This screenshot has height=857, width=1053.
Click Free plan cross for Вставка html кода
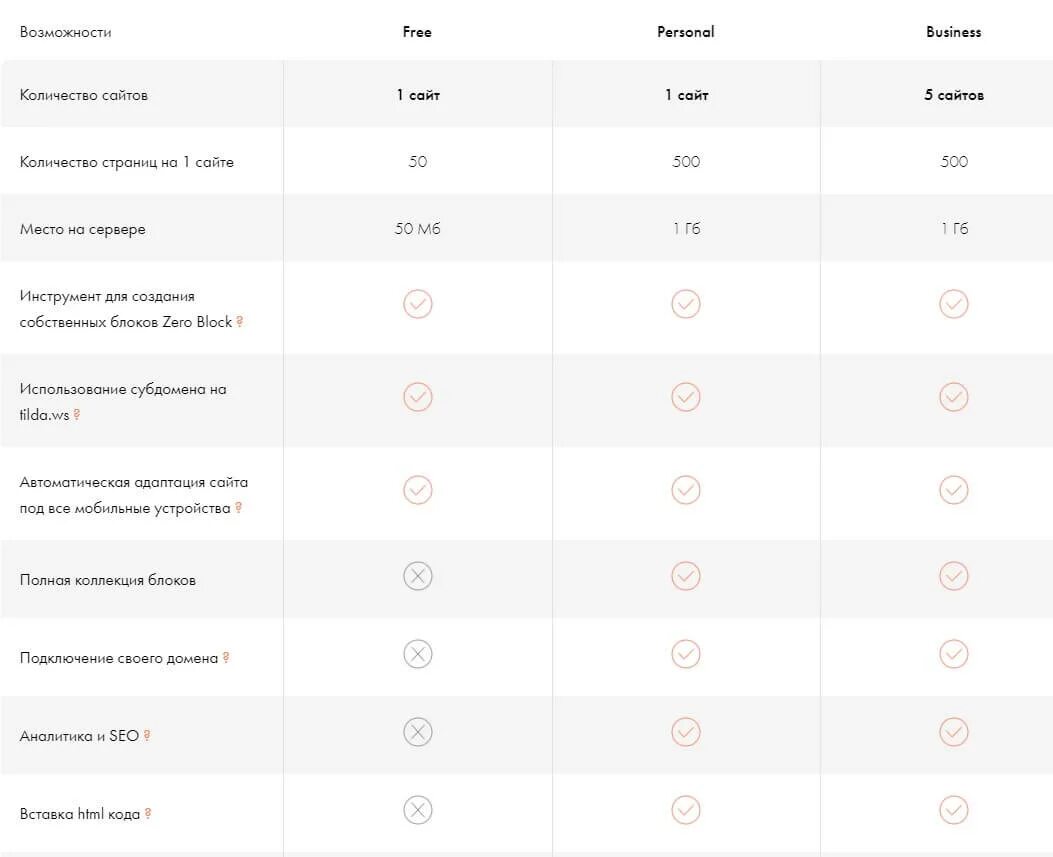coord(418,809)
